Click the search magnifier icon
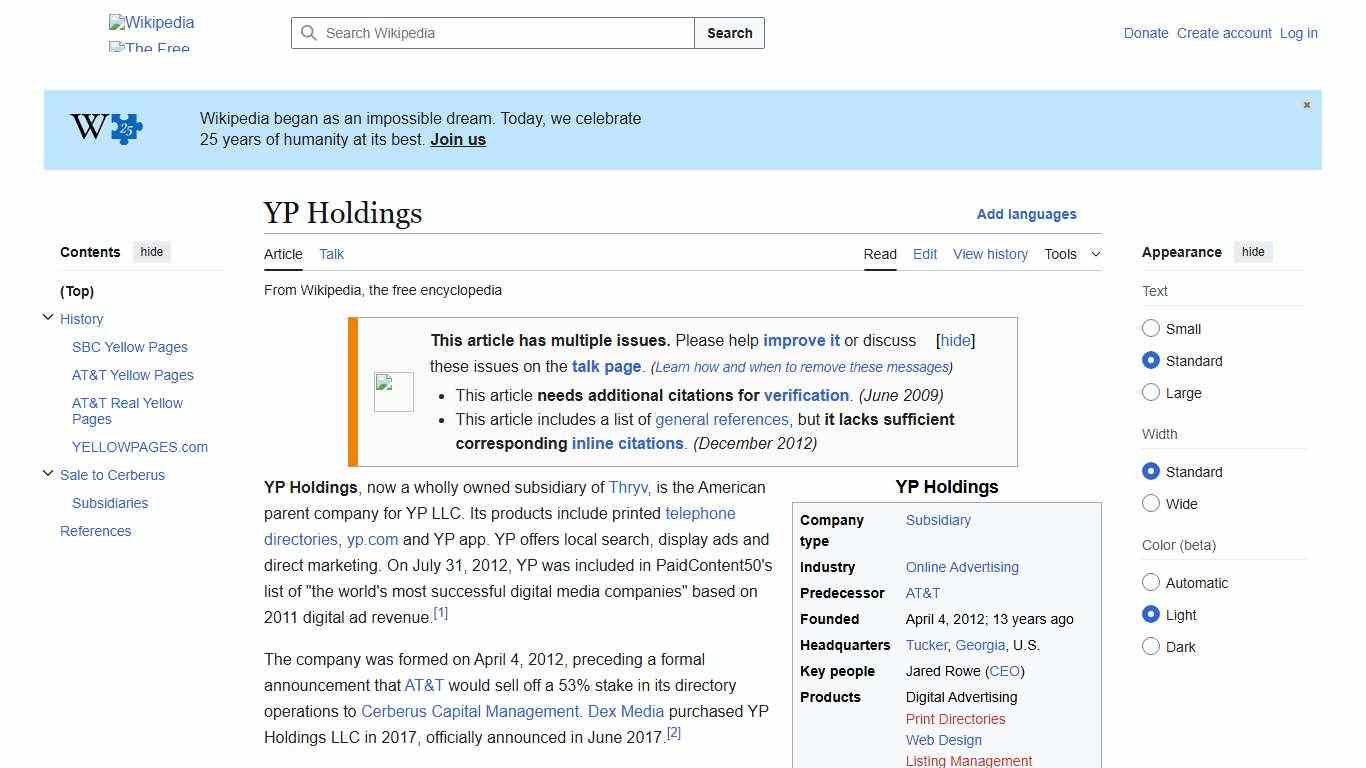This screenshot has width=1366, height=768. click(x=310, y=33)
